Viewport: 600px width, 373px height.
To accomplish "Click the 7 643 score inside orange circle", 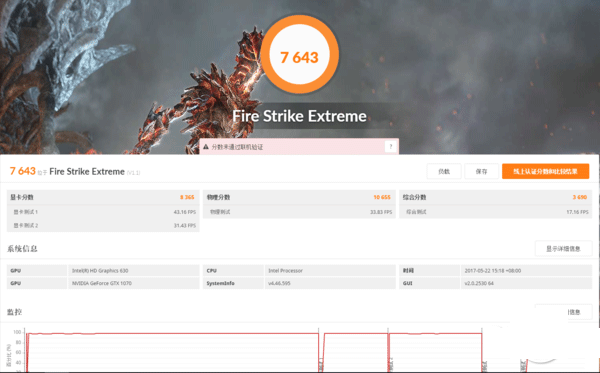I will (299, 57).
